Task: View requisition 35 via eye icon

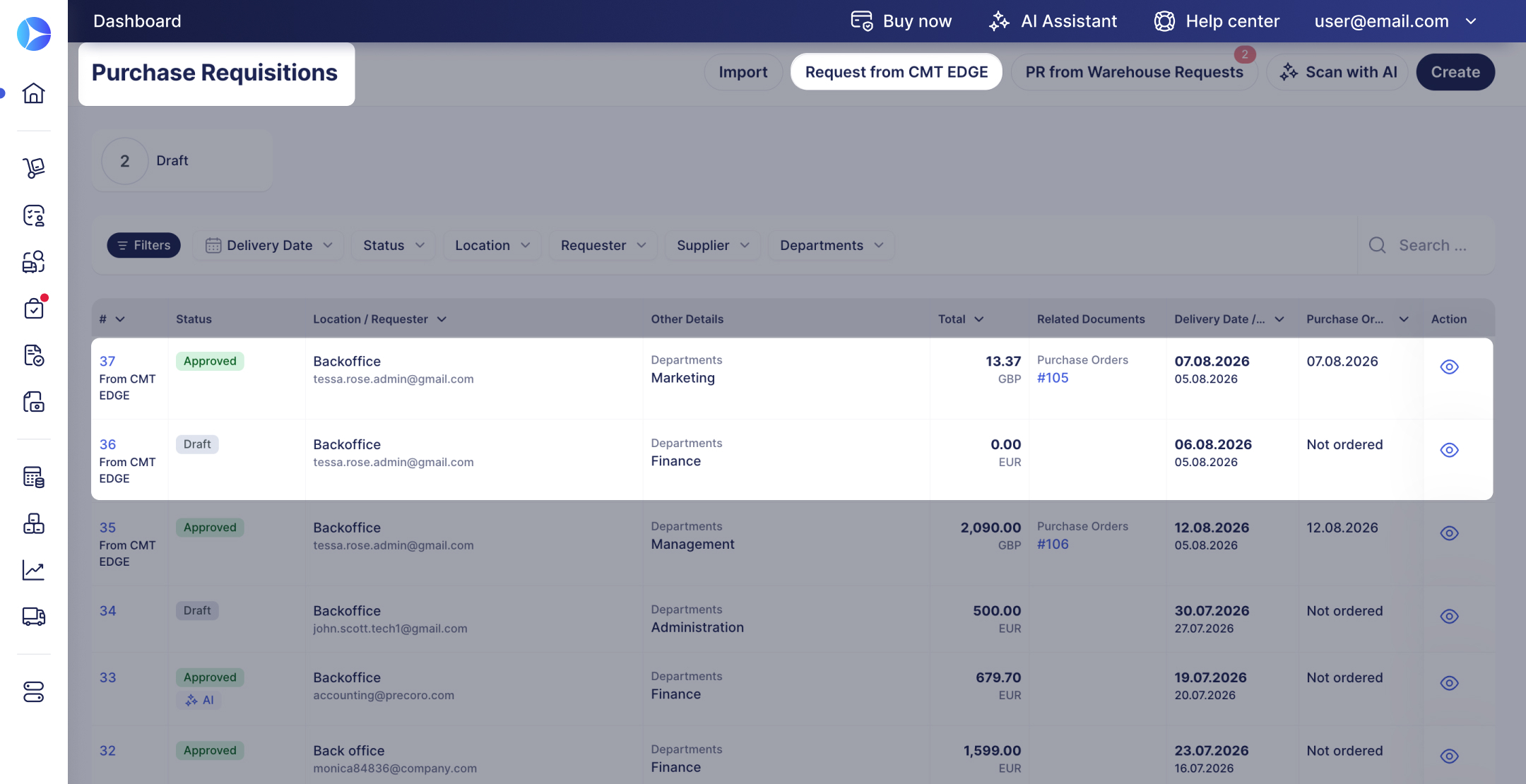Action: (x=1449, y=533)
